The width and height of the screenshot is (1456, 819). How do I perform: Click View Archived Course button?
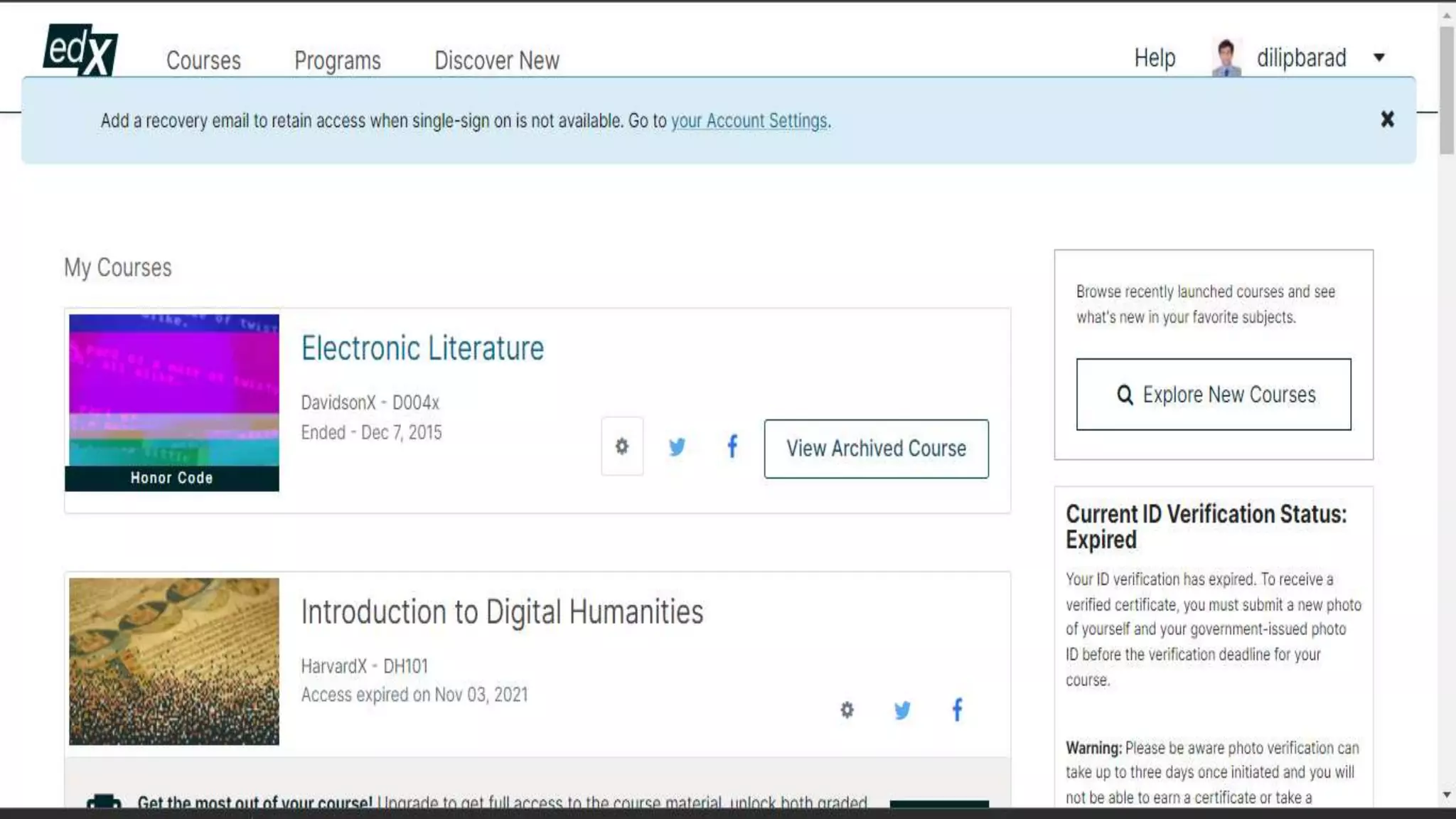click(876, 449)
